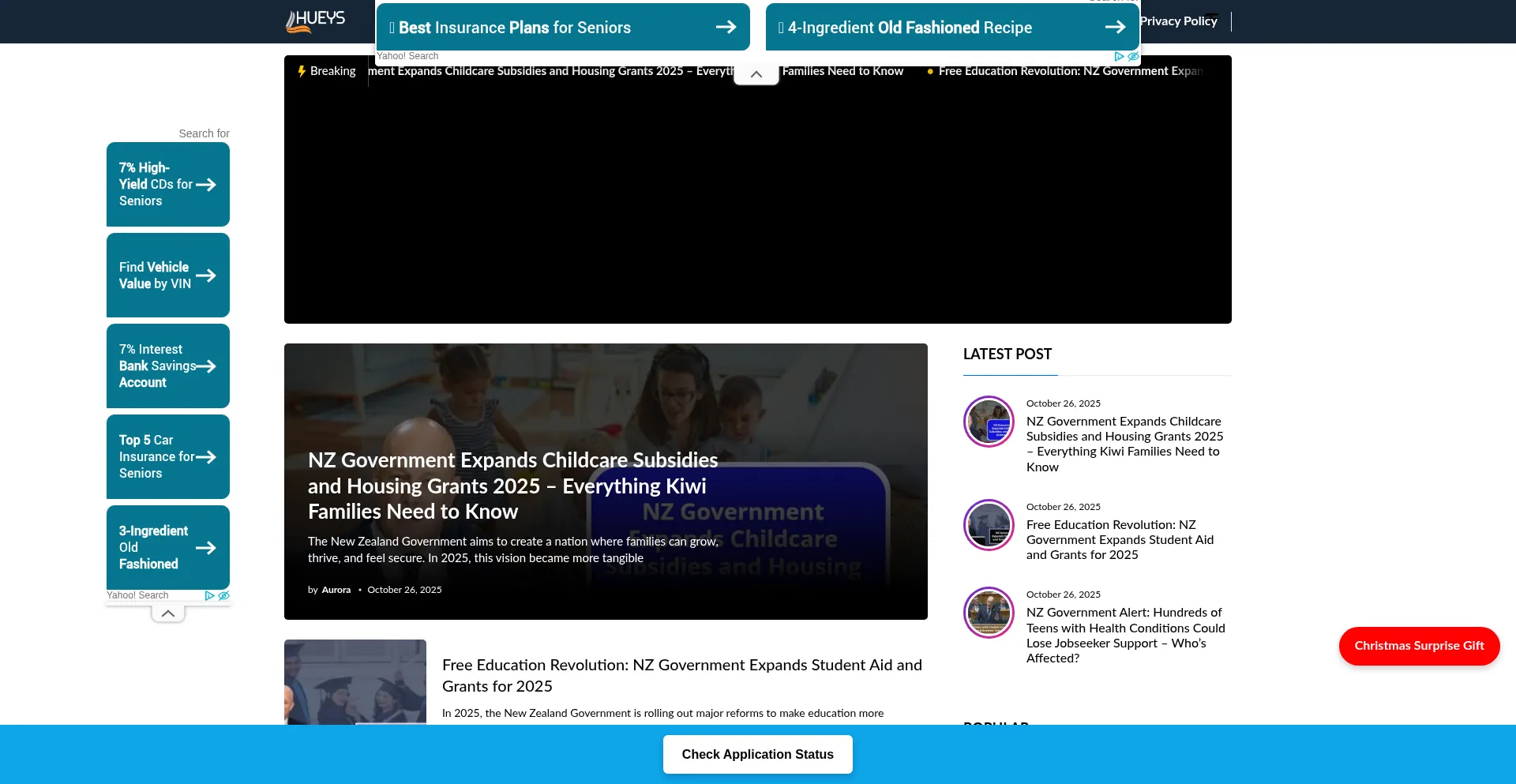Click the AdChoices icon in sidebar ad

pos(209,595)
